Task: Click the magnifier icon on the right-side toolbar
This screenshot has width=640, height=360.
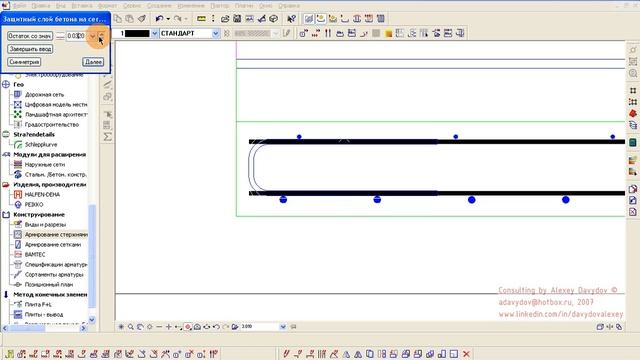Action: point(633,73)
